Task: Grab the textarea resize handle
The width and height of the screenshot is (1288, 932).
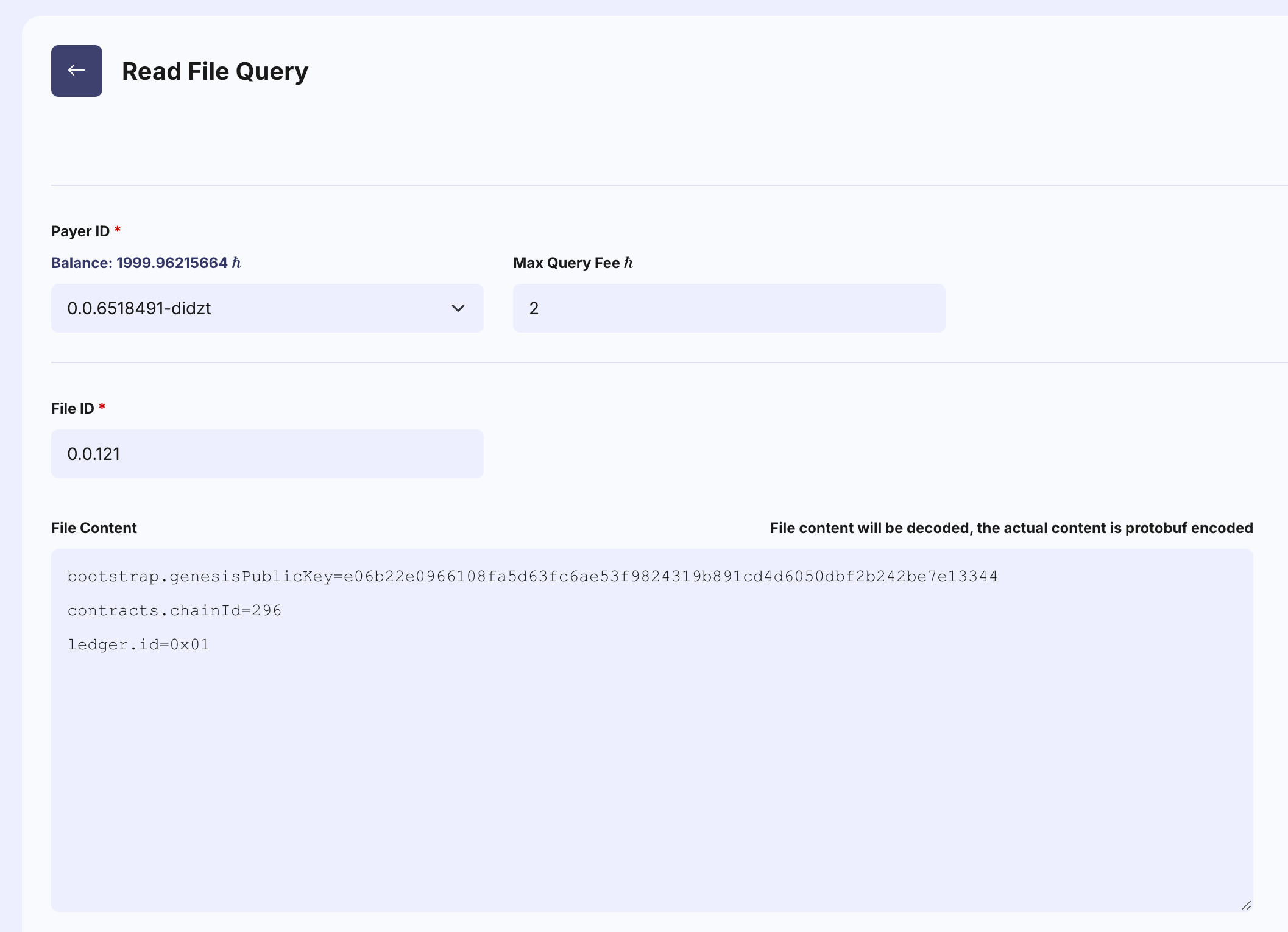Action: pos(1246,906)
